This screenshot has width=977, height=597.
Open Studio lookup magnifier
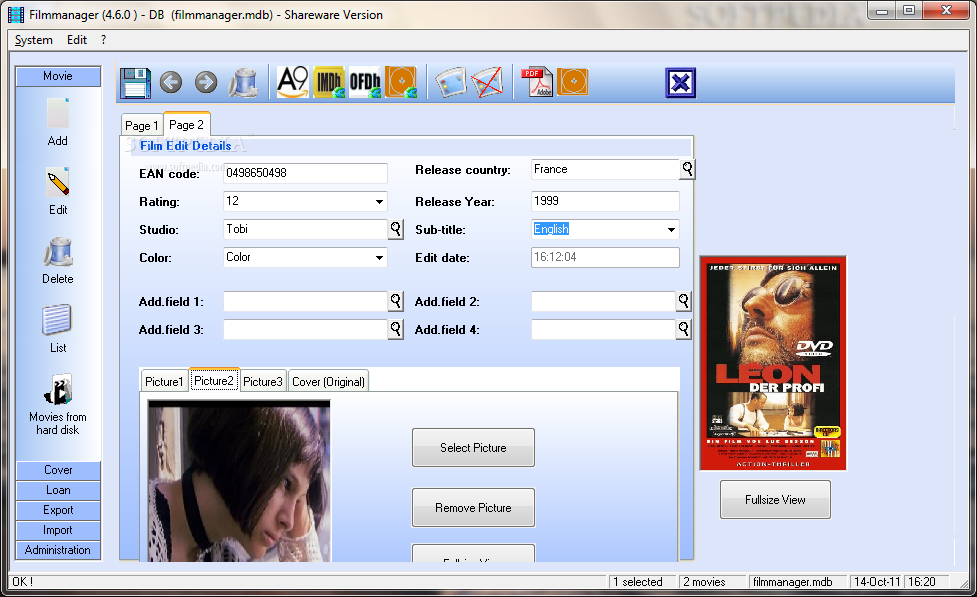(396, 229)
